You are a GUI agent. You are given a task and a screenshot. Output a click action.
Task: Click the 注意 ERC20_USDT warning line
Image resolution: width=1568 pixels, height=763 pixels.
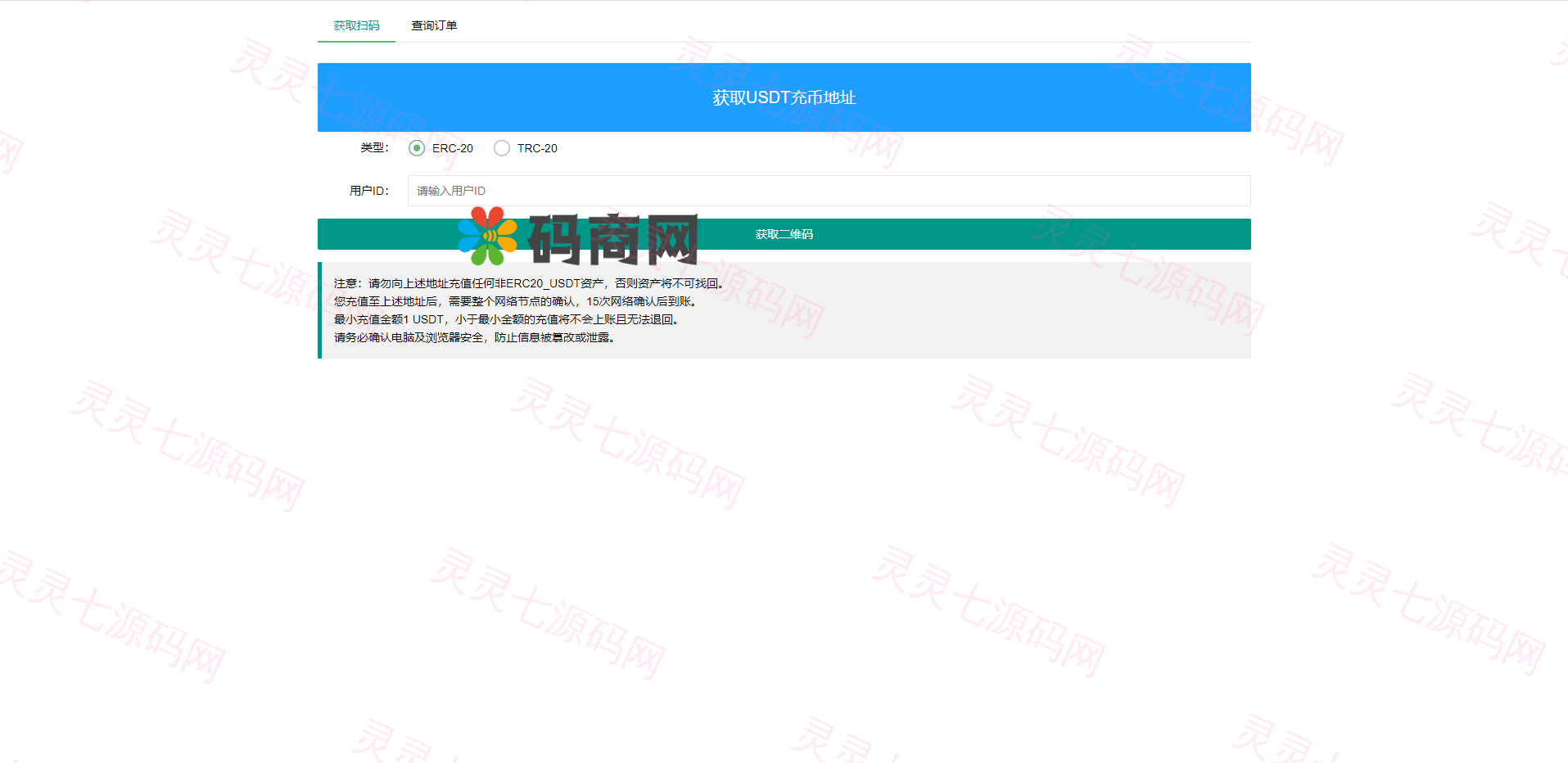(x=529, y=283)
